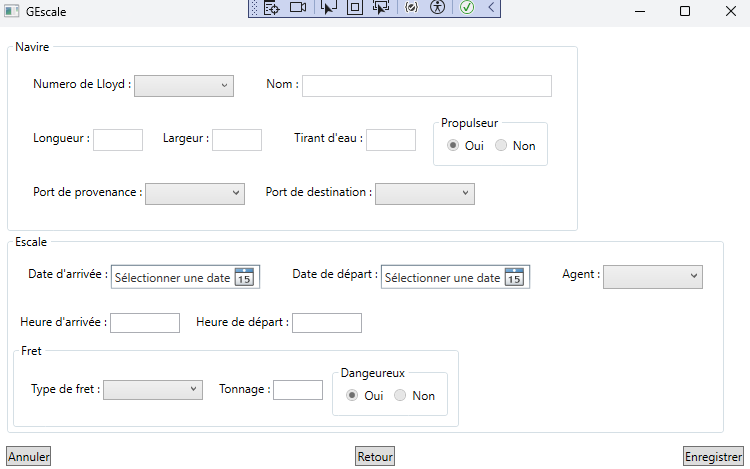The image size is (750, 469).
Task: Choose Non under Dangereux
Action: (401, 395)
